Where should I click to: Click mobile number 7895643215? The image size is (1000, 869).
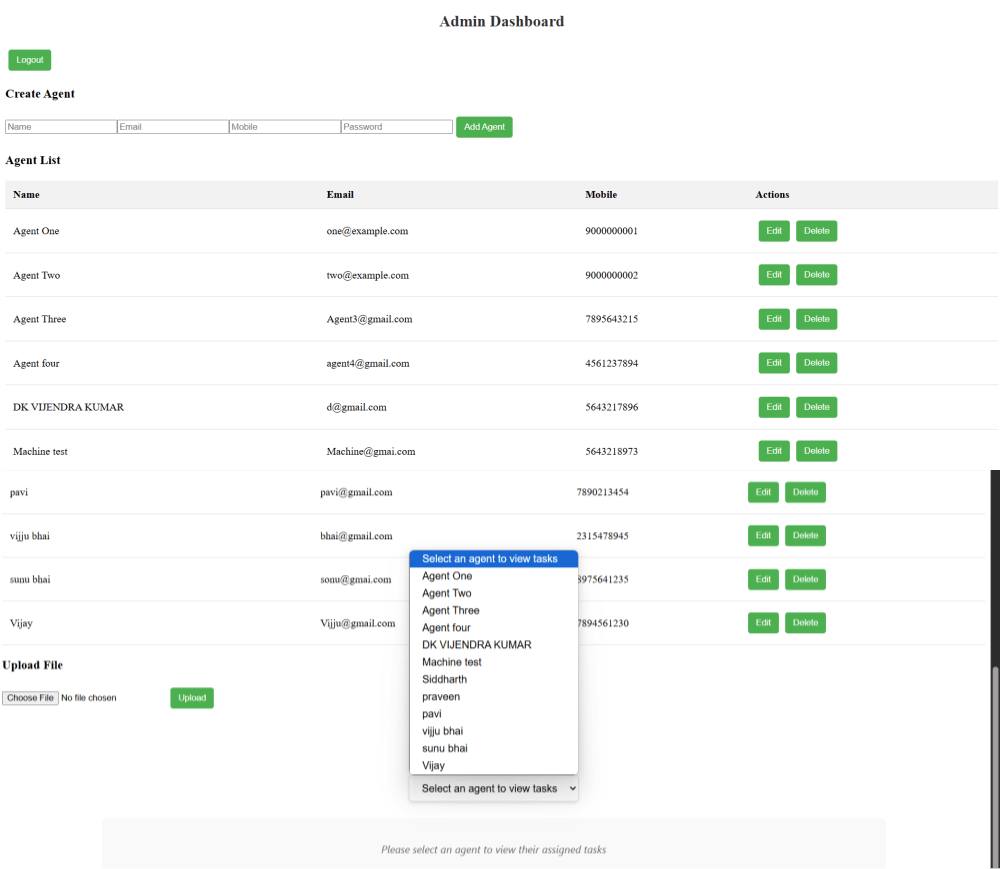(x=612, y=319)
